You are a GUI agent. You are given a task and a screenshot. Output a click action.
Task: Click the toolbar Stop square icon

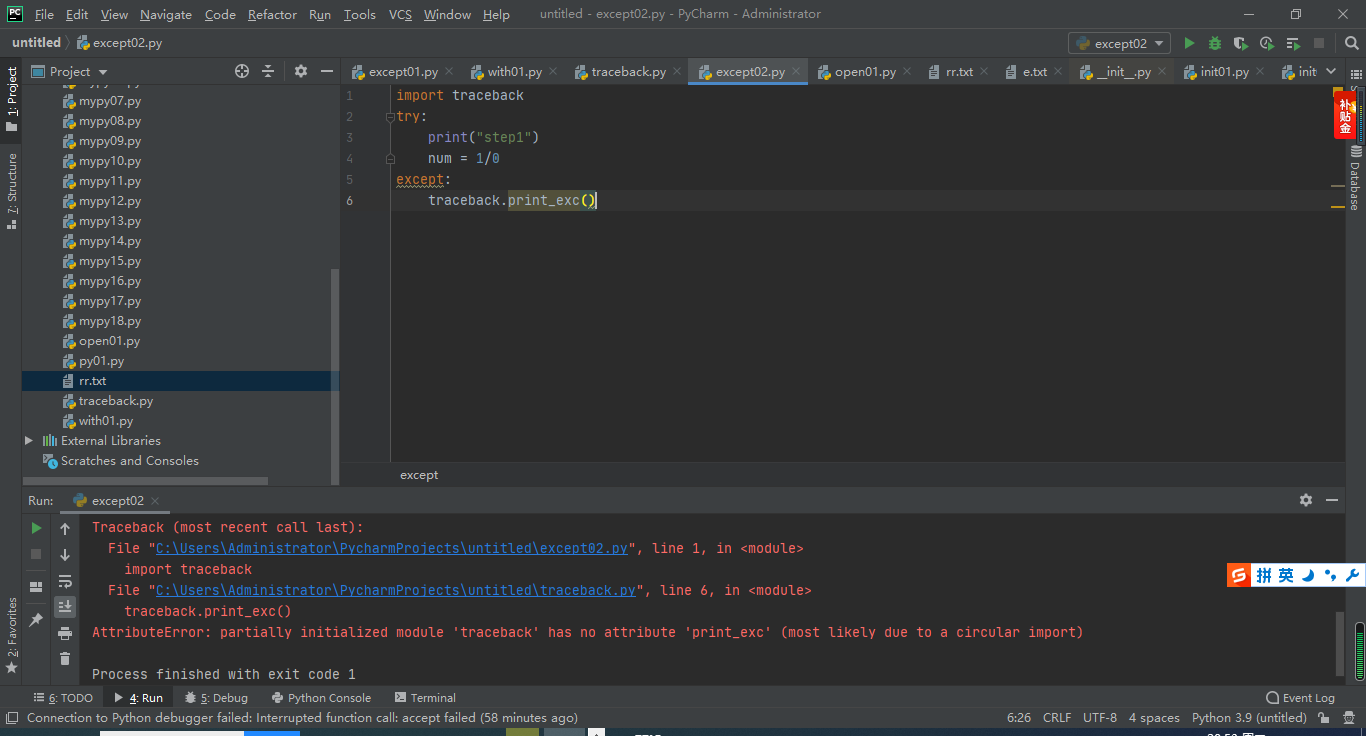tap(1319, 43)
